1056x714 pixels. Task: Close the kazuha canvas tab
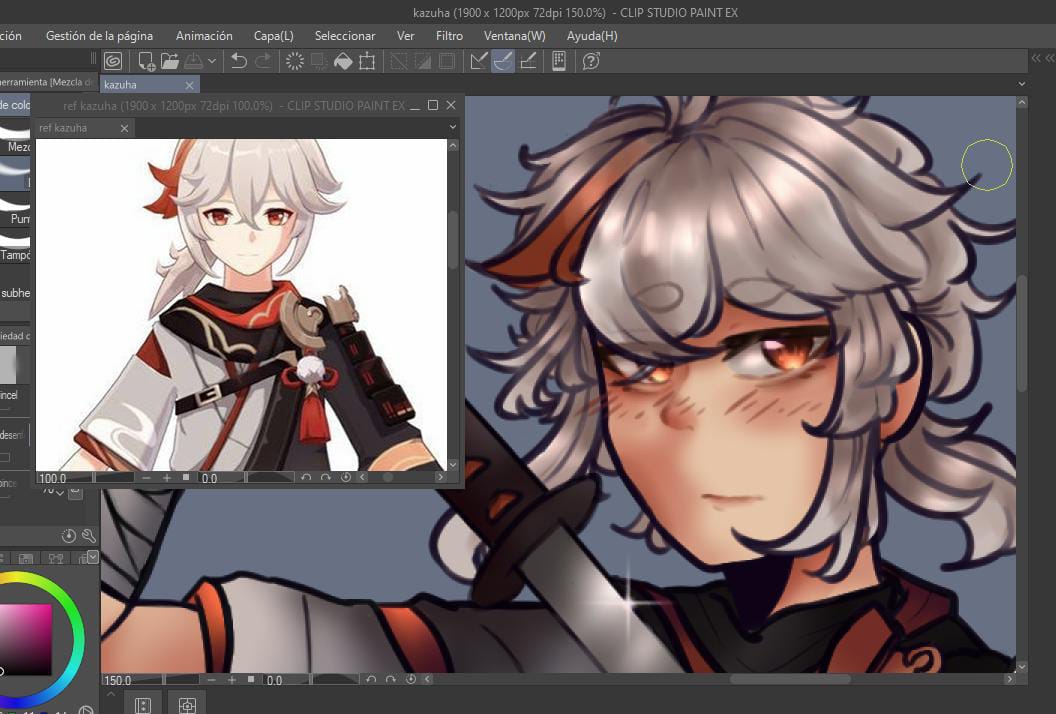[189, 85]
